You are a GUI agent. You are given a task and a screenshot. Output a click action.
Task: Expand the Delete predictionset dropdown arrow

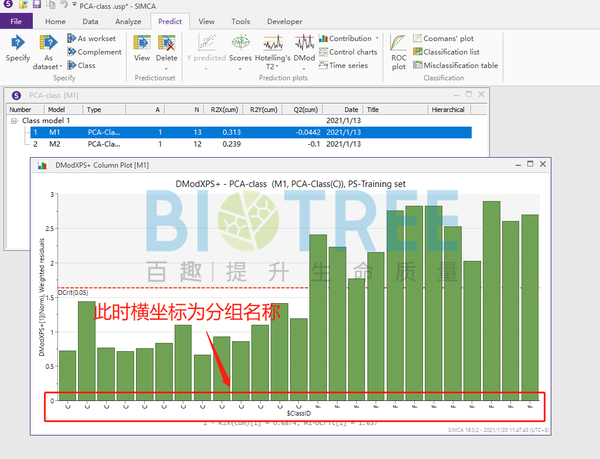tap(166, 69)
